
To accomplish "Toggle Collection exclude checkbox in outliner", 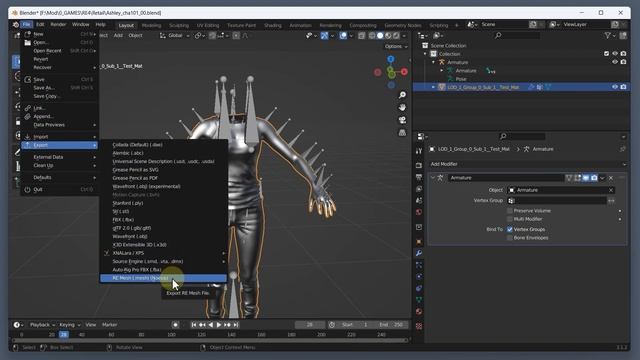I will [x=606, y=53].
